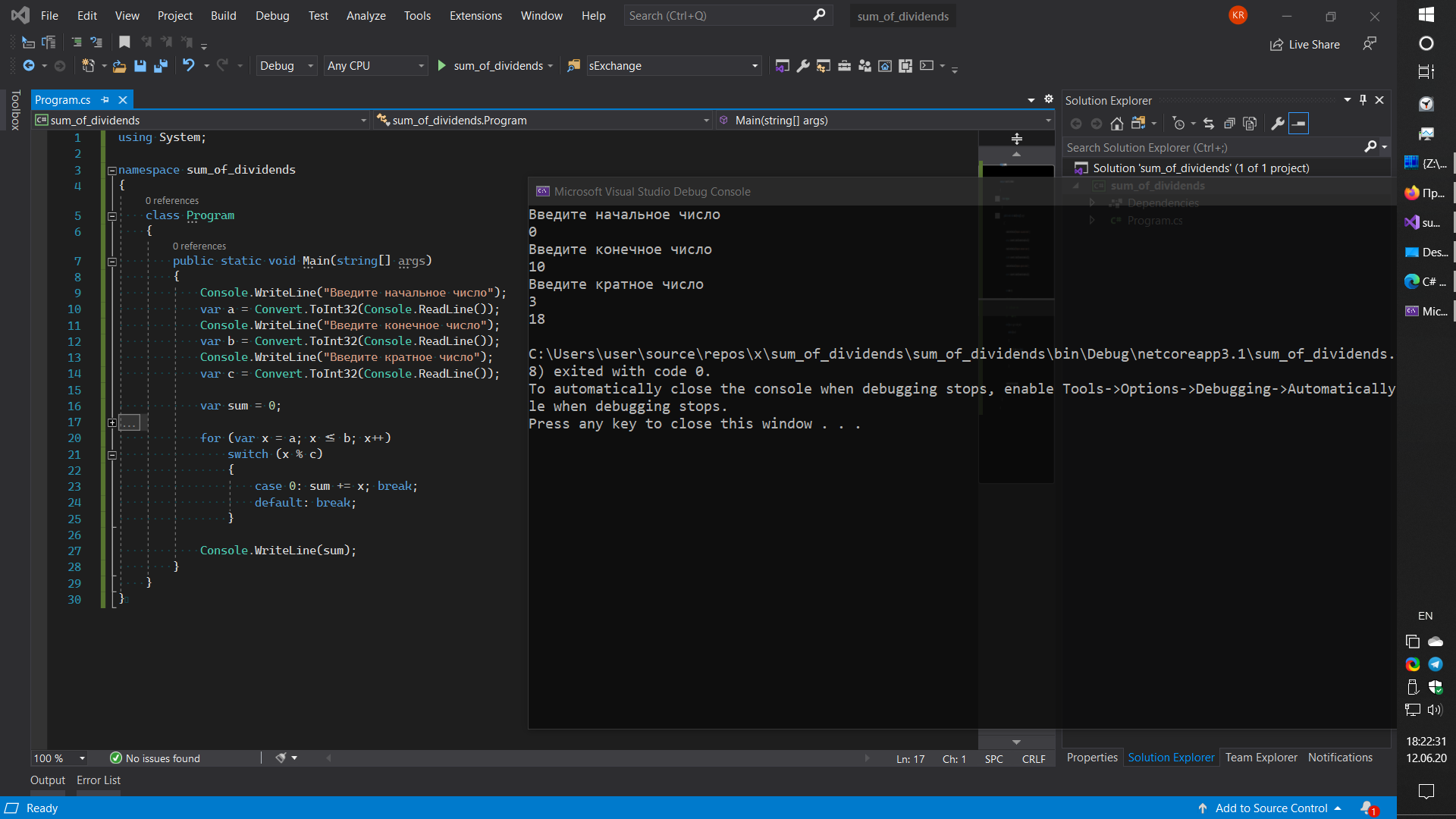Image resolution: width=1456 pixels, height=819 pixels.
Task: Open the Build menu
Action: pyautogui.click(x=224, y=15)
